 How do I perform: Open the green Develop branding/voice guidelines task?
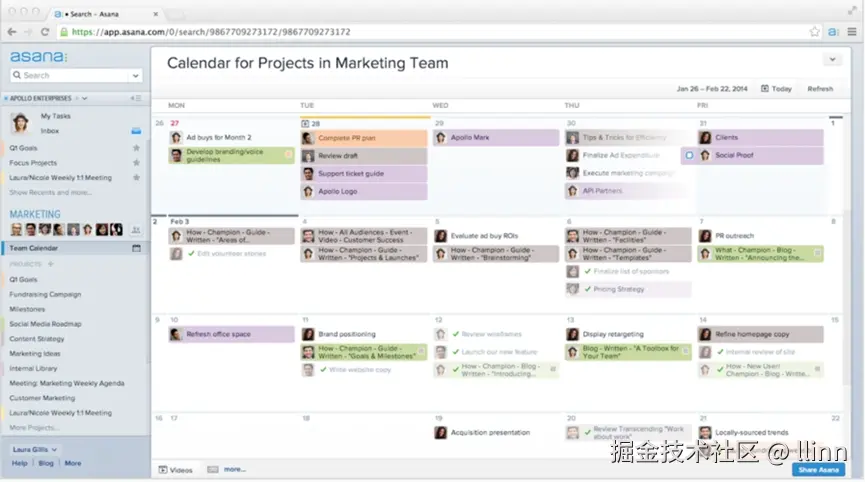click(232, 156)
